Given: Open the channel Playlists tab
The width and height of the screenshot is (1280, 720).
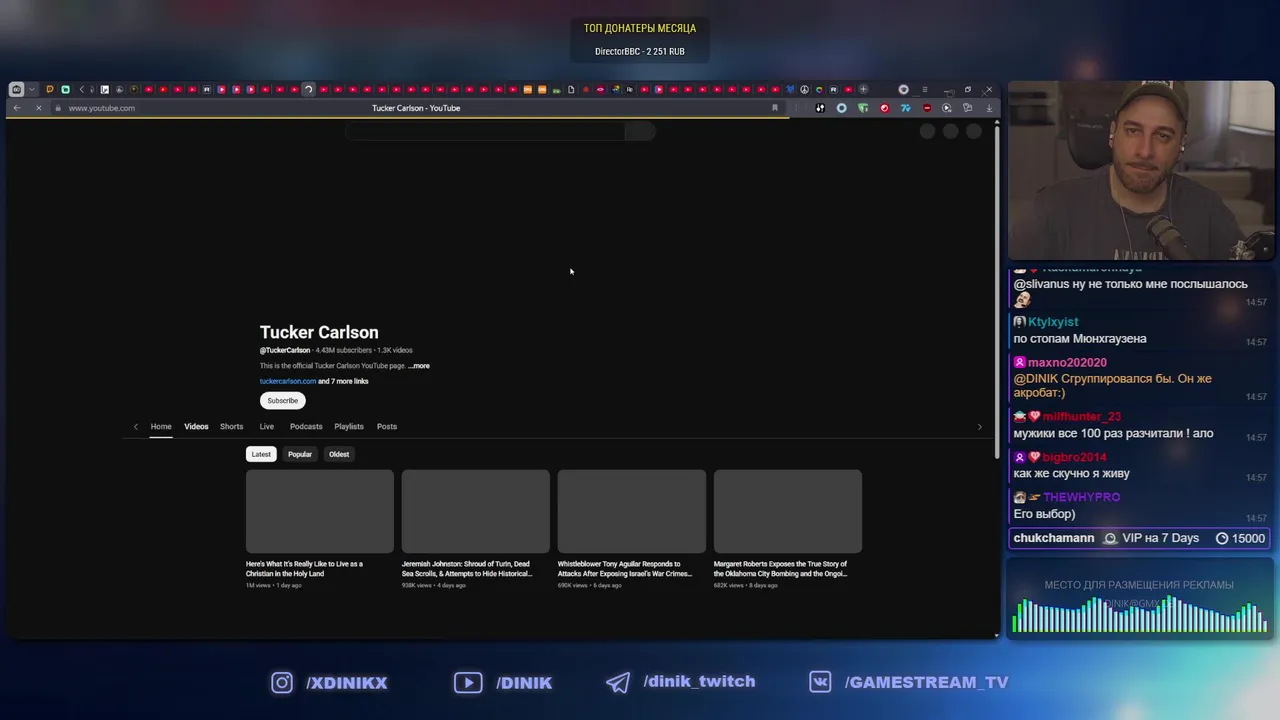Looking at the screenshot, I should pos(349,427).
